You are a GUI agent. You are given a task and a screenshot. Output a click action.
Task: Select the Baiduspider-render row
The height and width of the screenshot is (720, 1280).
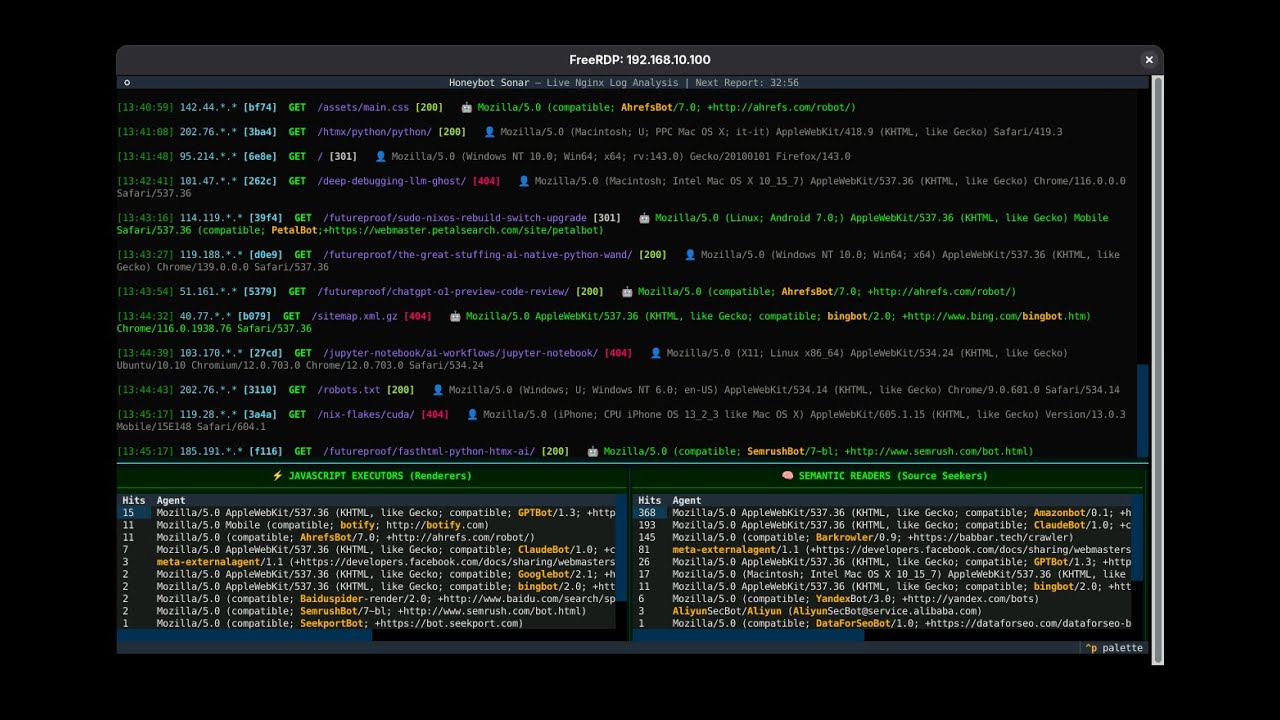(367, 599)
